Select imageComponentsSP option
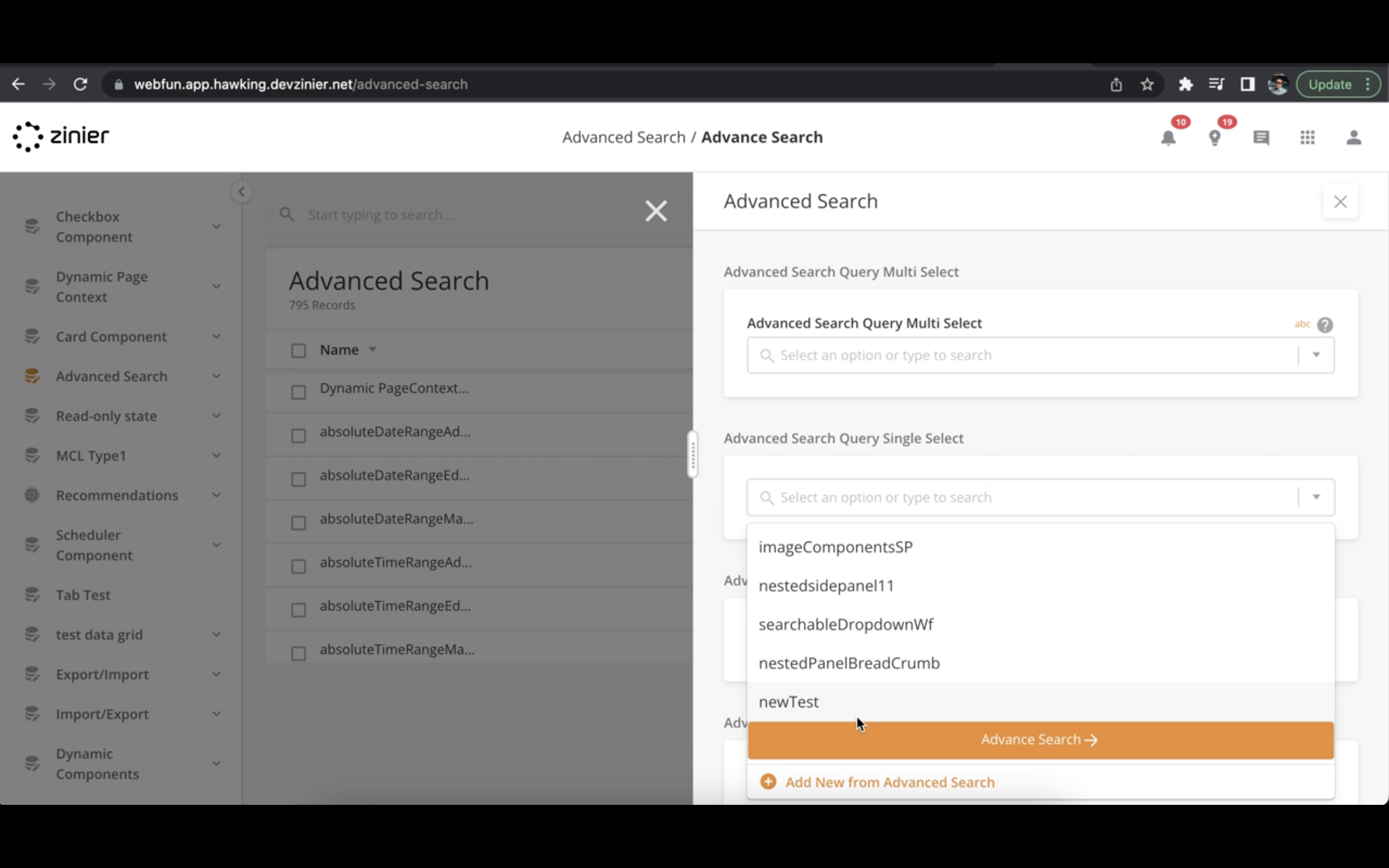 pos(1041,546)
